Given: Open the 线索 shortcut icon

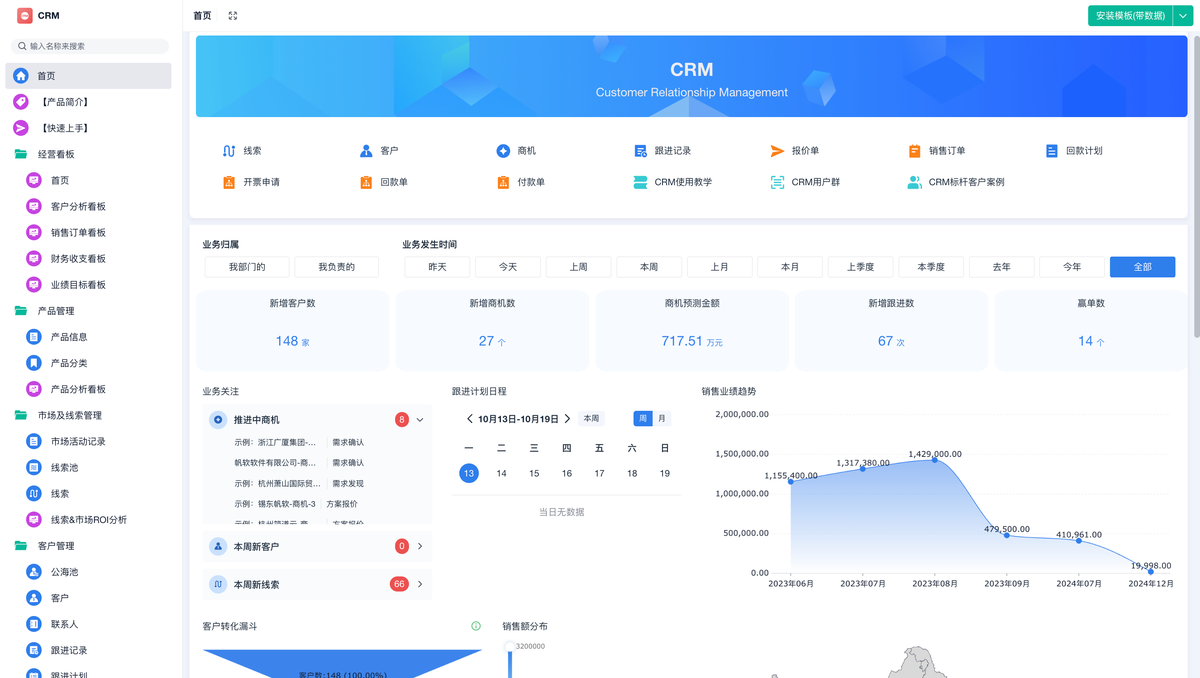Looking at the screenshot, I should coord(229,151).
